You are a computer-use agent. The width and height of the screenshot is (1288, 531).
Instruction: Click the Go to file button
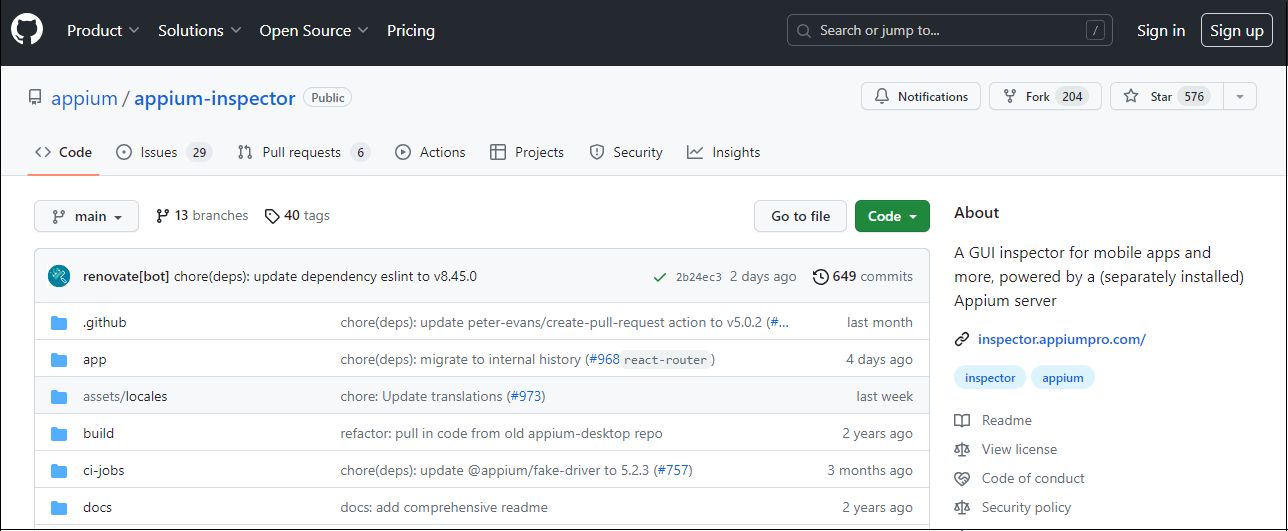800,216
